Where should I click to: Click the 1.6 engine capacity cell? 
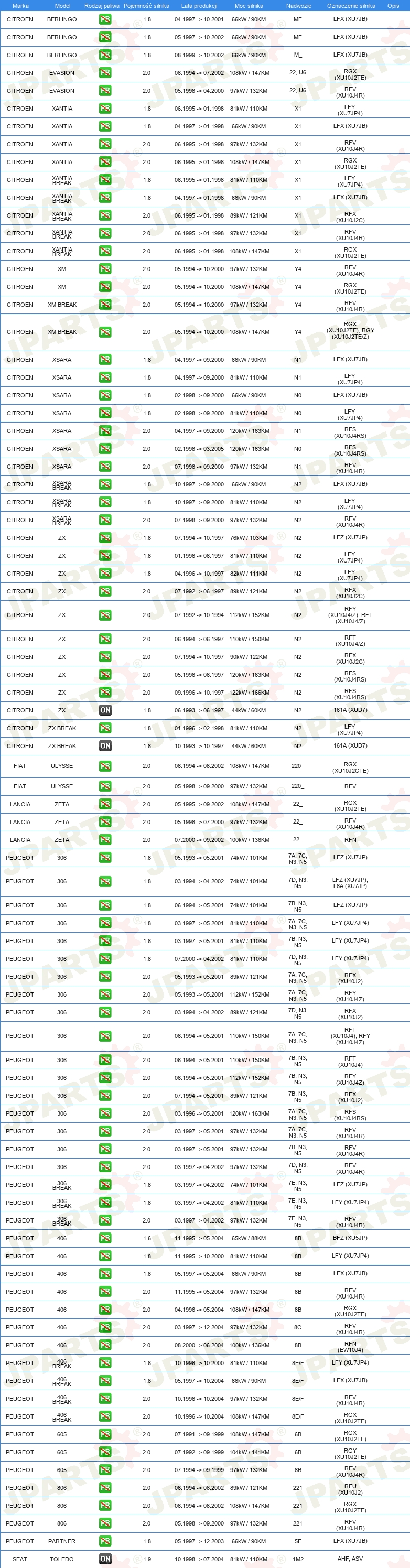pyautogui.click(x=147, y=1238)
